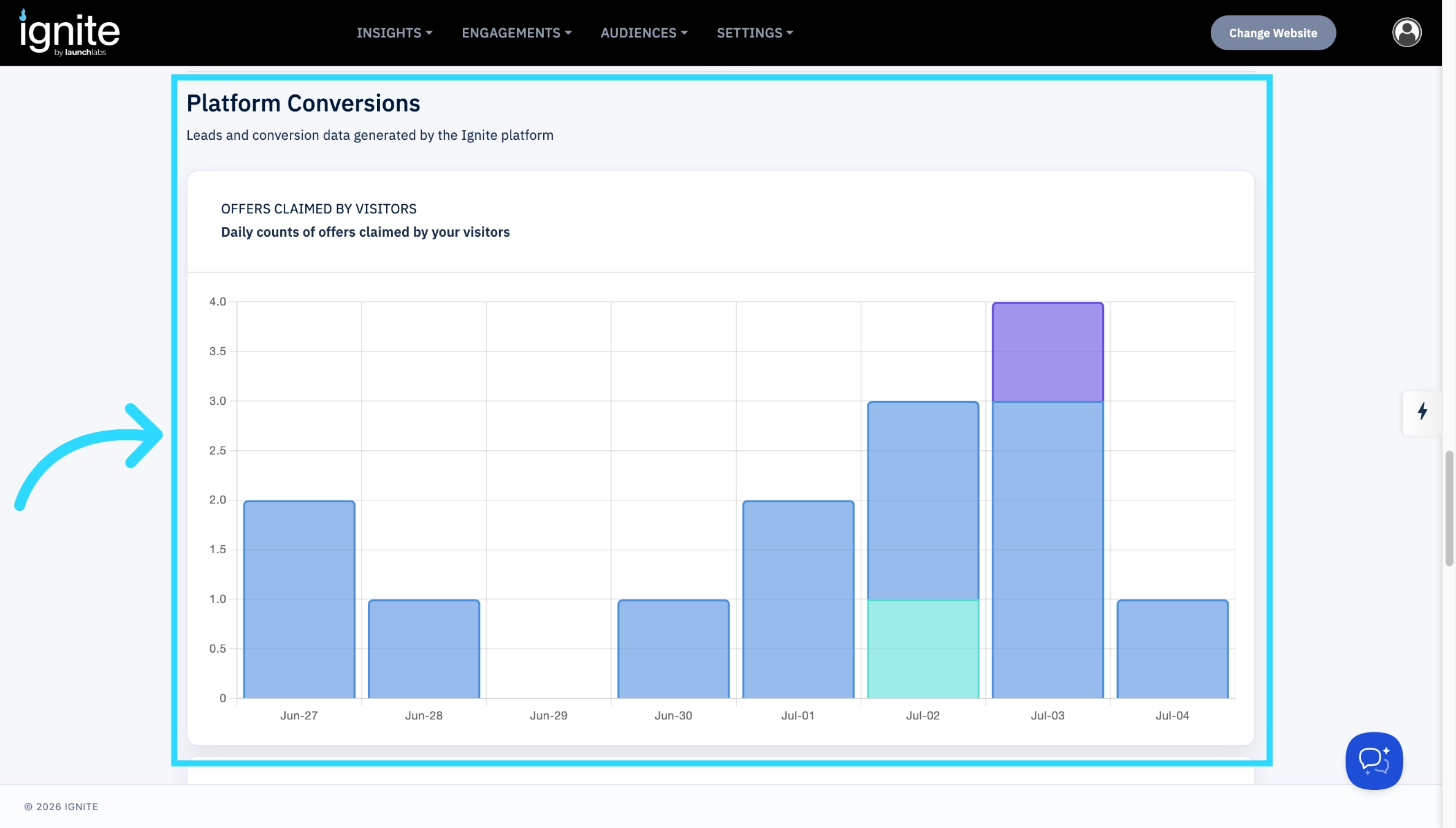1456x828 pixels.
Task: Click the Jul-01 blue bar
Action: [798, 599]
